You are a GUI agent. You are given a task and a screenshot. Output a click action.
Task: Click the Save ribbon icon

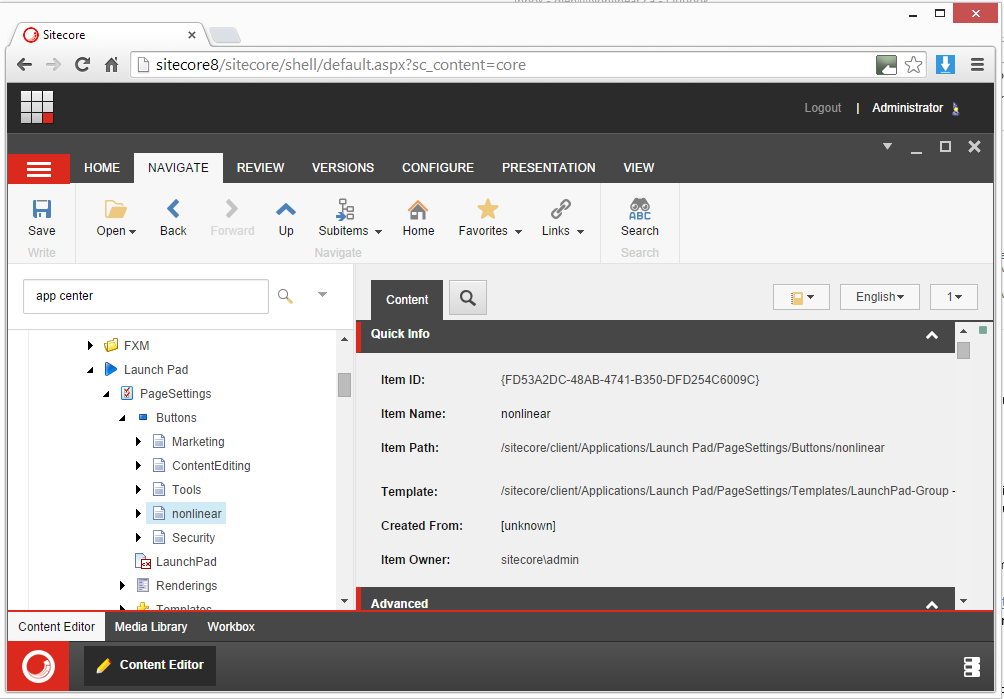[42, 209]
